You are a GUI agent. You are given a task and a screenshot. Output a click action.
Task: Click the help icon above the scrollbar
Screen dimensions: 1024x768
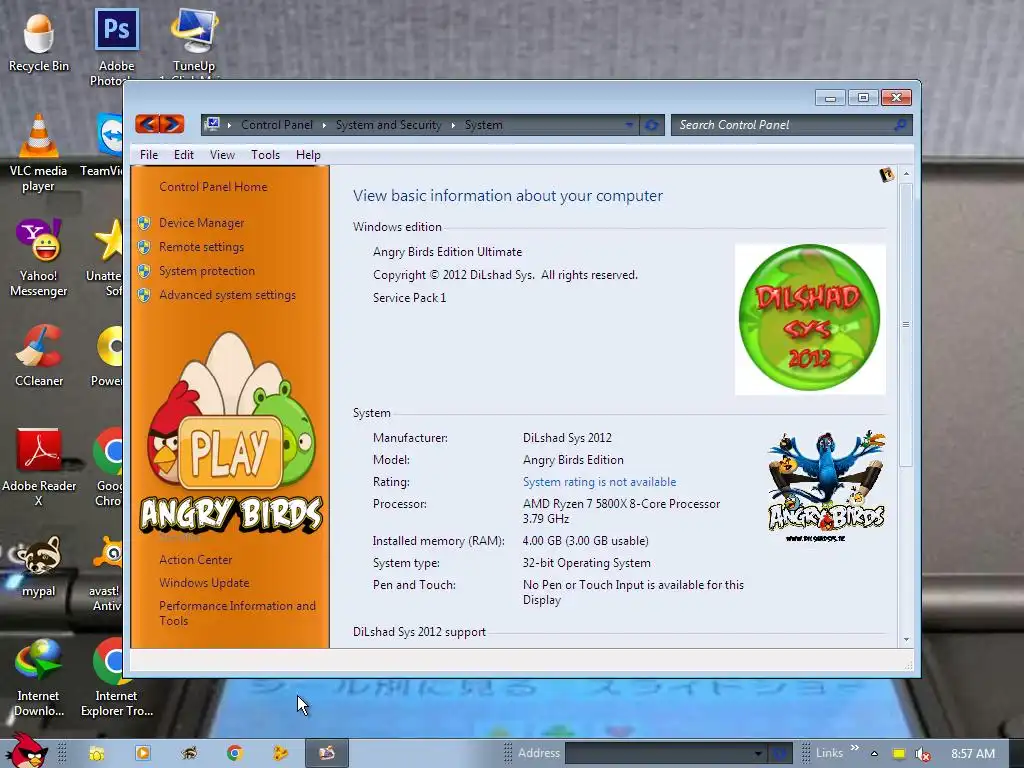pyautogui.click(x=886, y=174)
